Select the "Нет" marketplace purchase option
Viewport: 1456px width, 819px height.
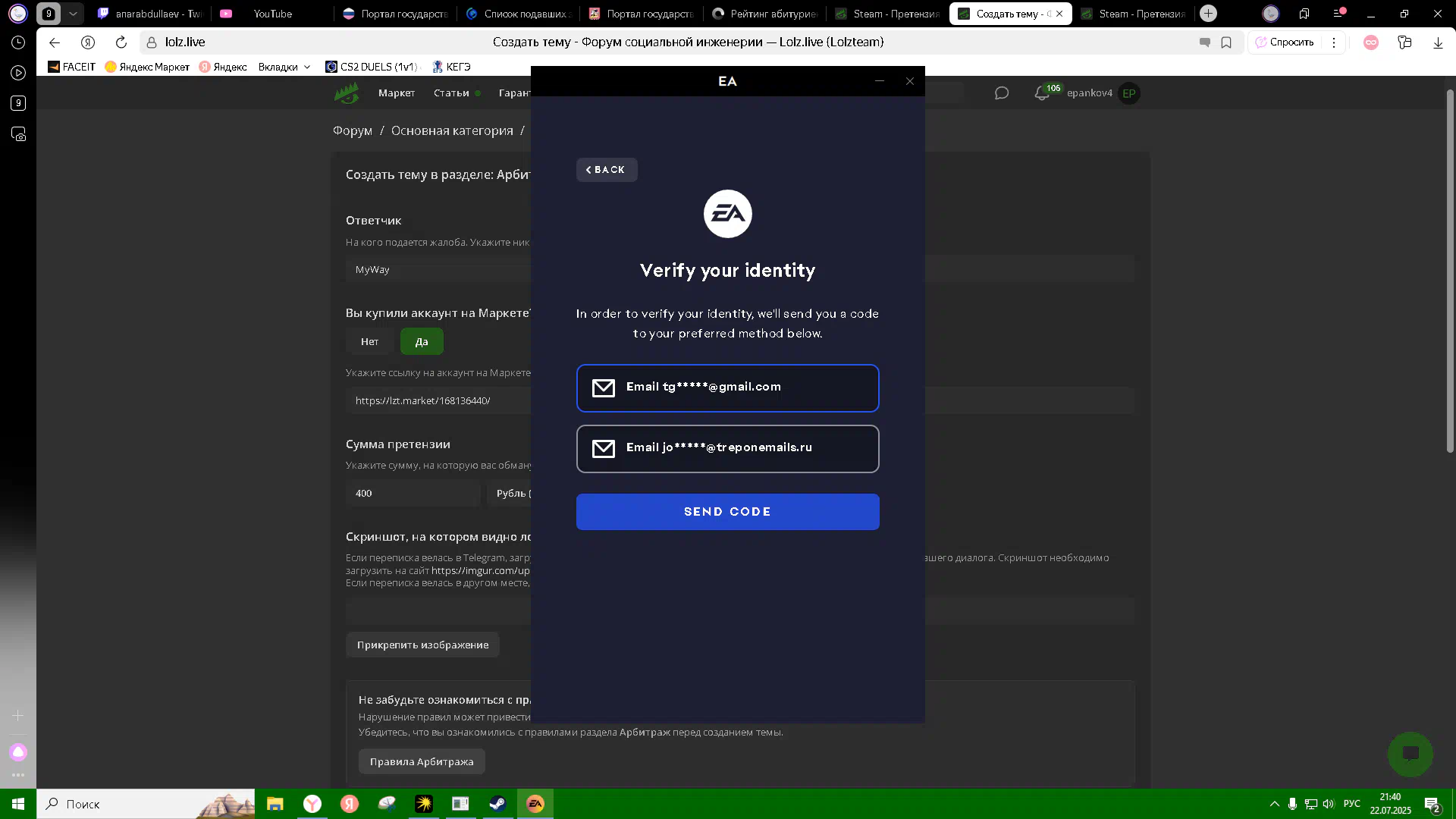[x=369, y=342]
